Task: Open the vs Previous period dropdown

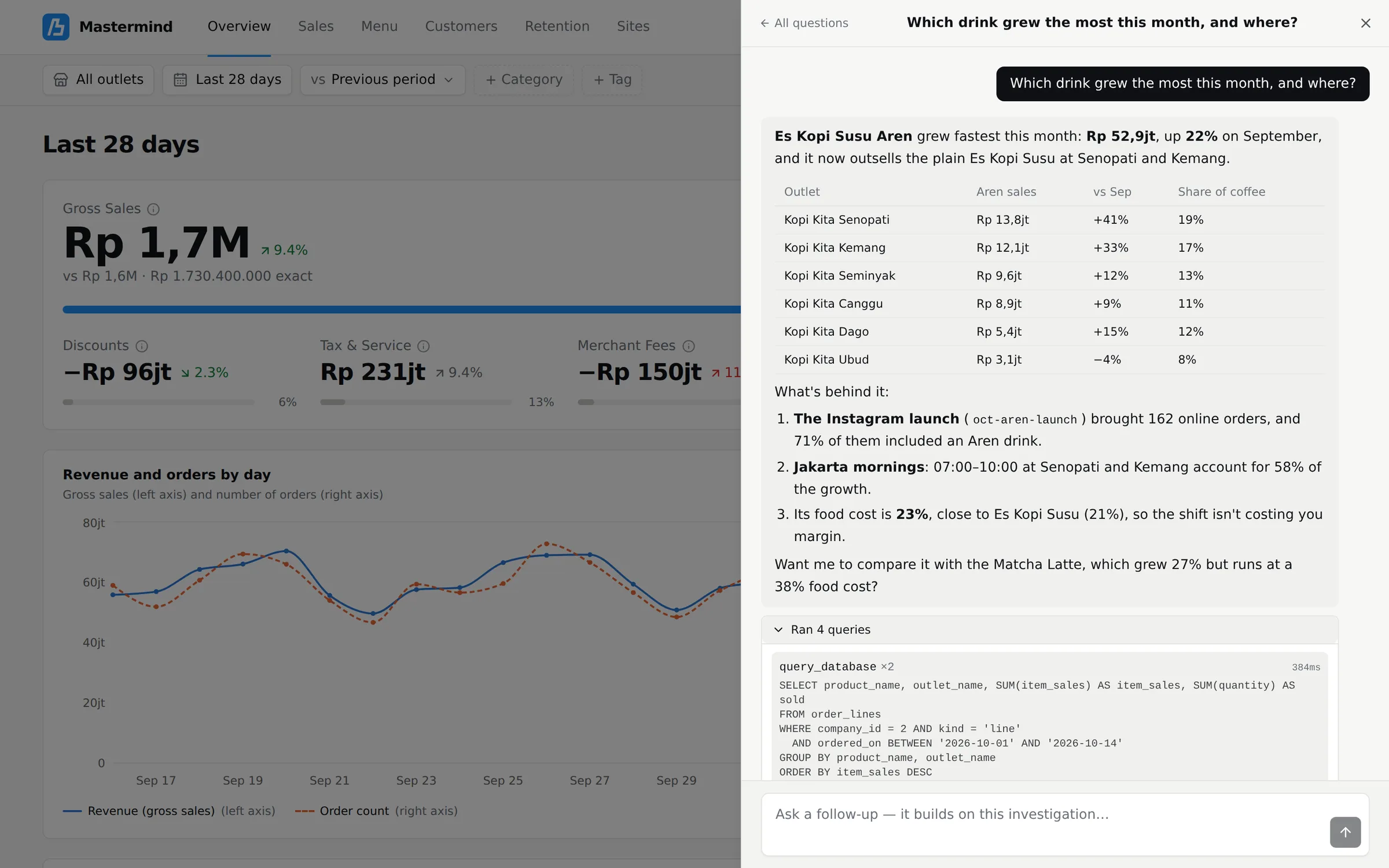Action: [383, 80]
